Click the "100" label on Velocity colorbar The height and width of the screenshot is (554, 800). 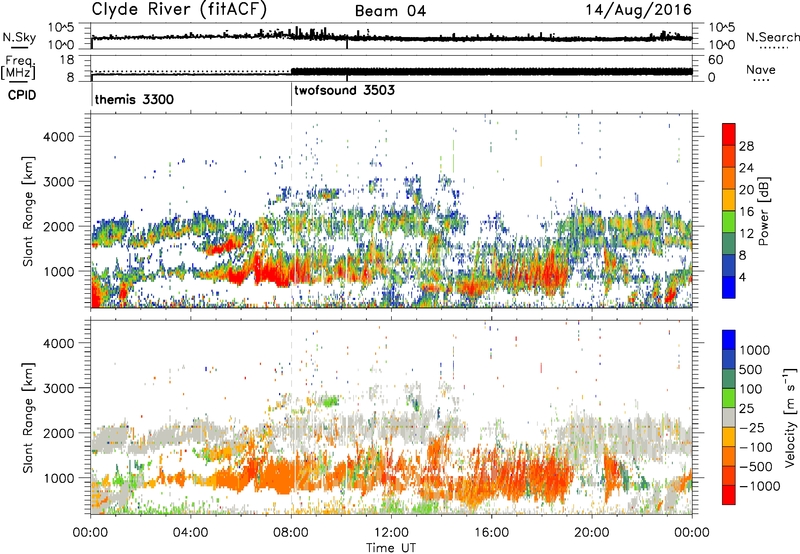tap(754, 389)
